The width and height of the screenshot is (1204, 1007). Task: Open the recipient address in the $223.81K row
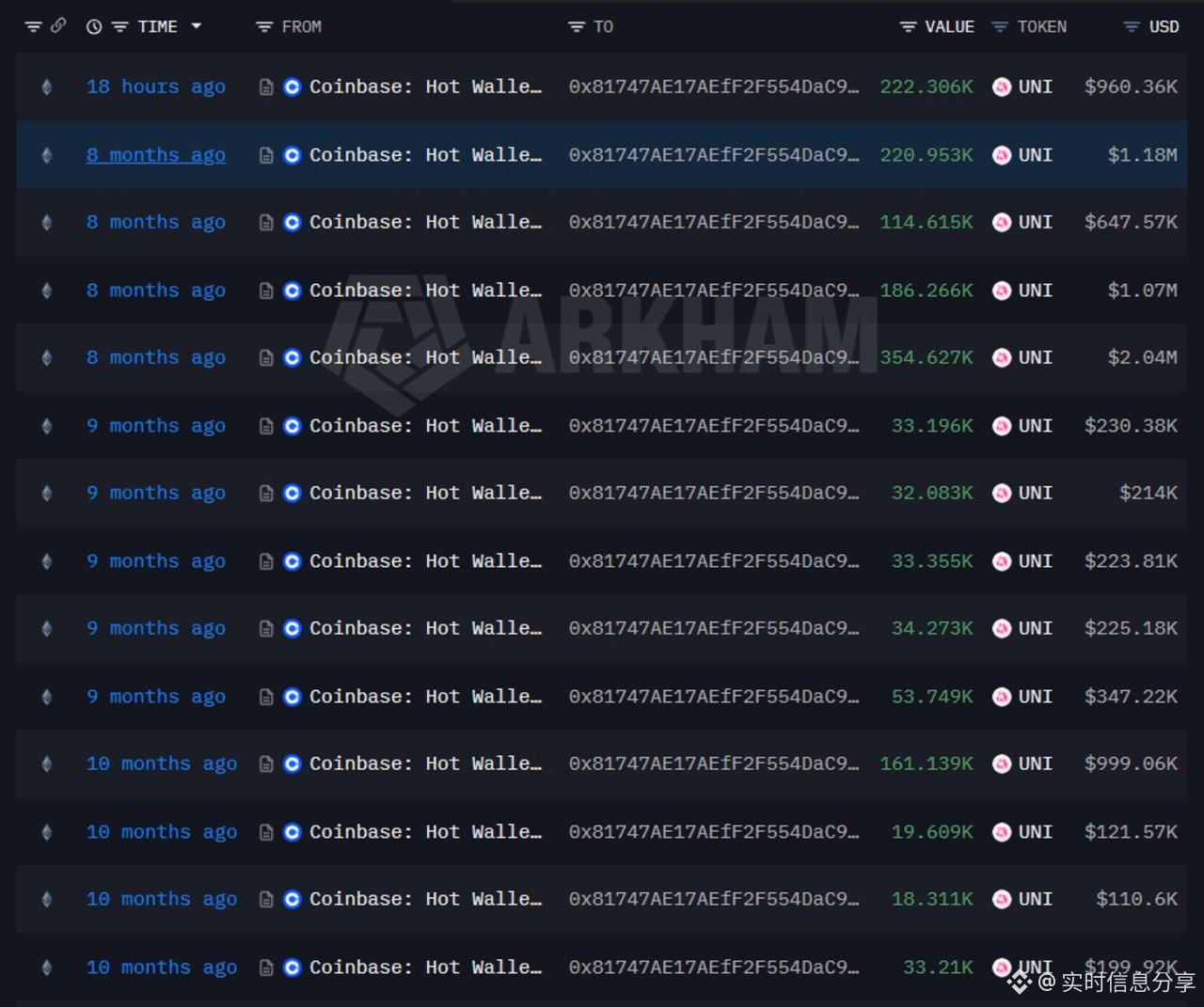pyautogui.click(x=714, y=561)
